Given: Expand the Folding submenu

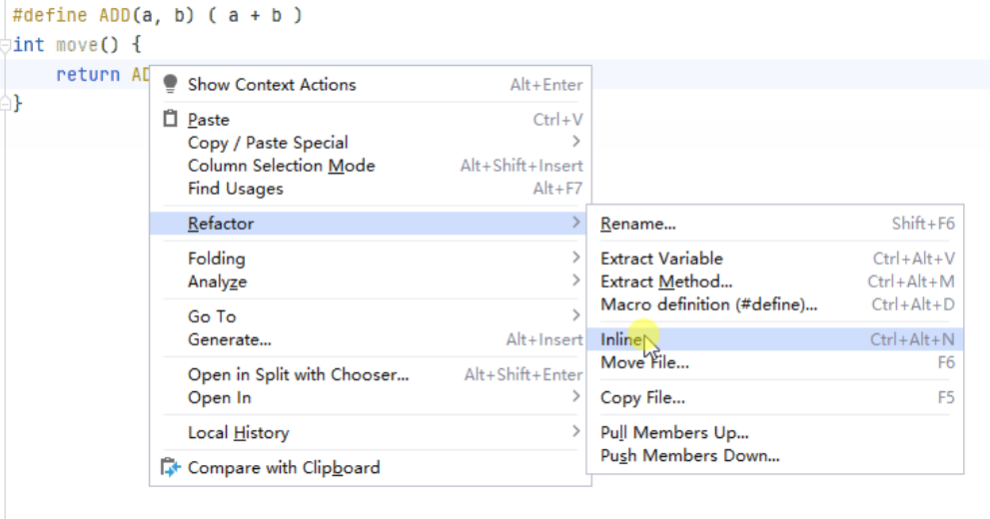Looking at the screenshot, I should click(575, 258).
